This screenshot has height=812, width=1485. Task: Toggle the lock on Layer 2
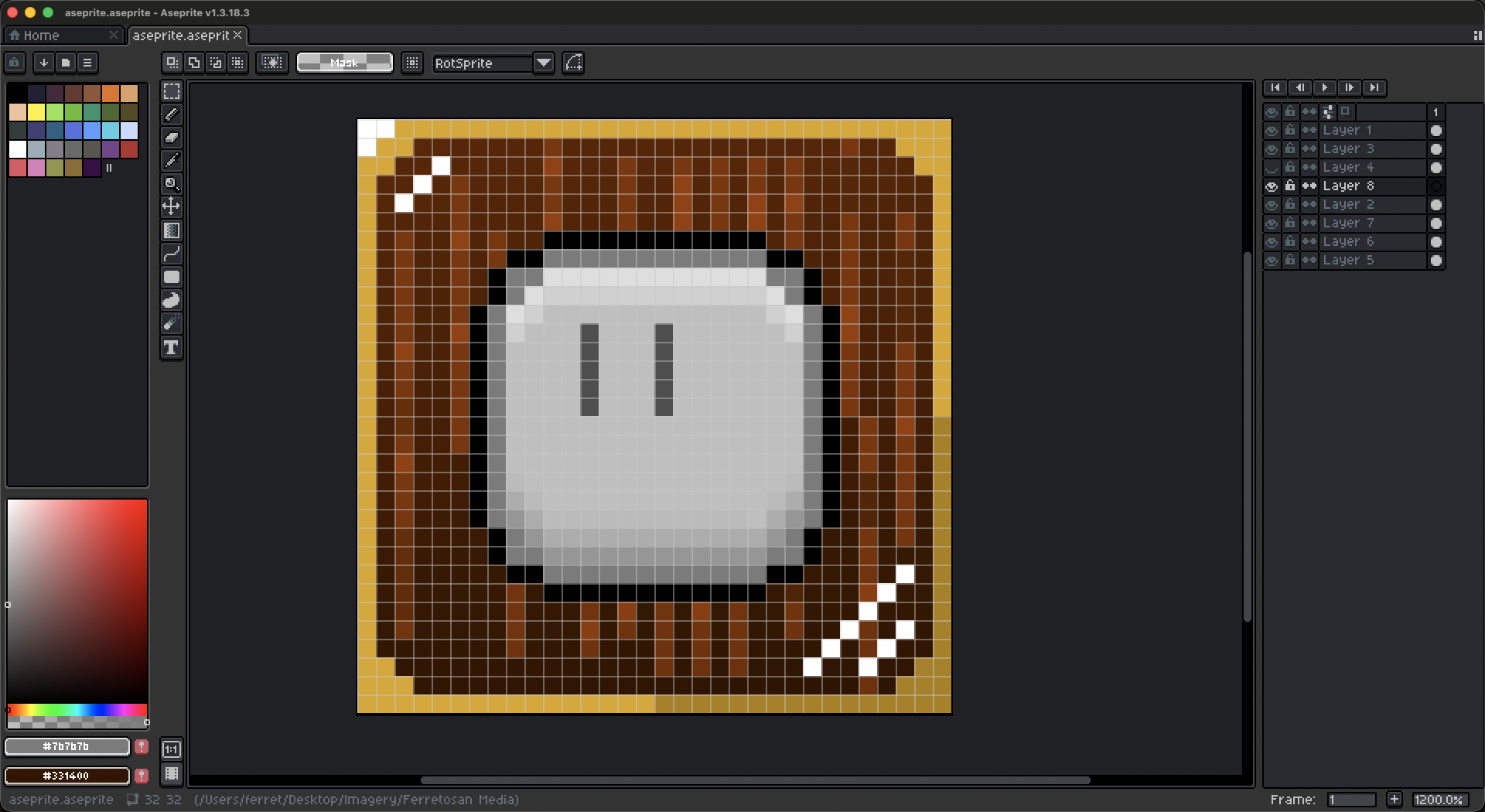[1290, 205]
